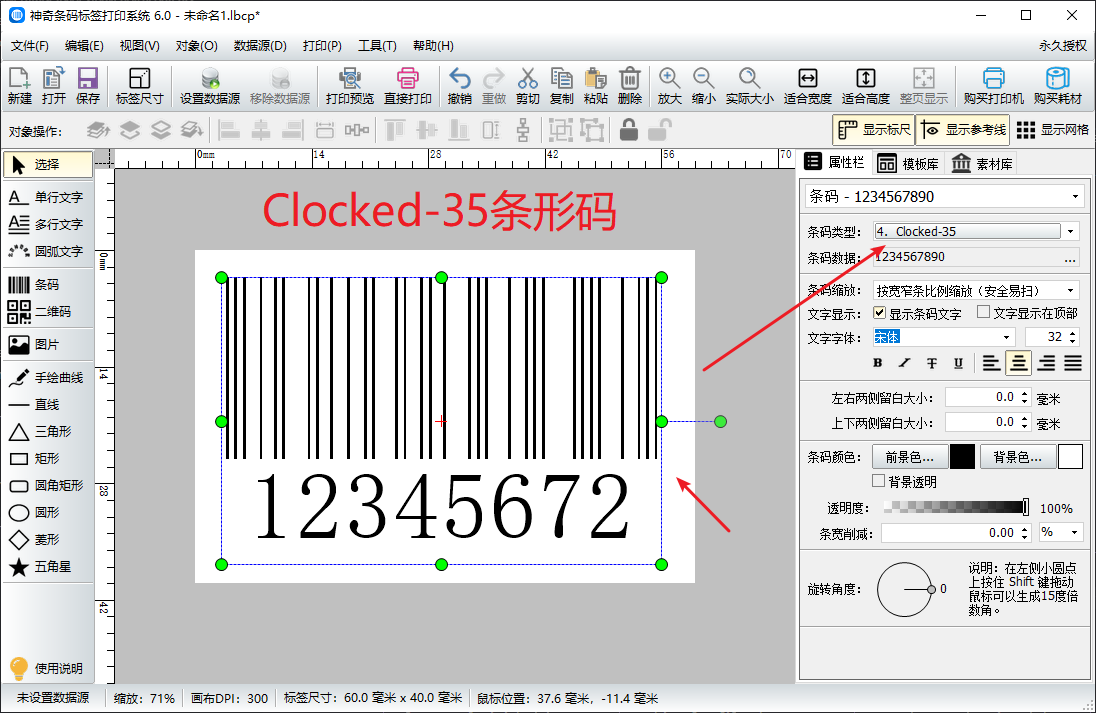Select the 圆弧文字 arc text tool
This screenshot has width=1096, height=713.
click(x=48, y=251)
